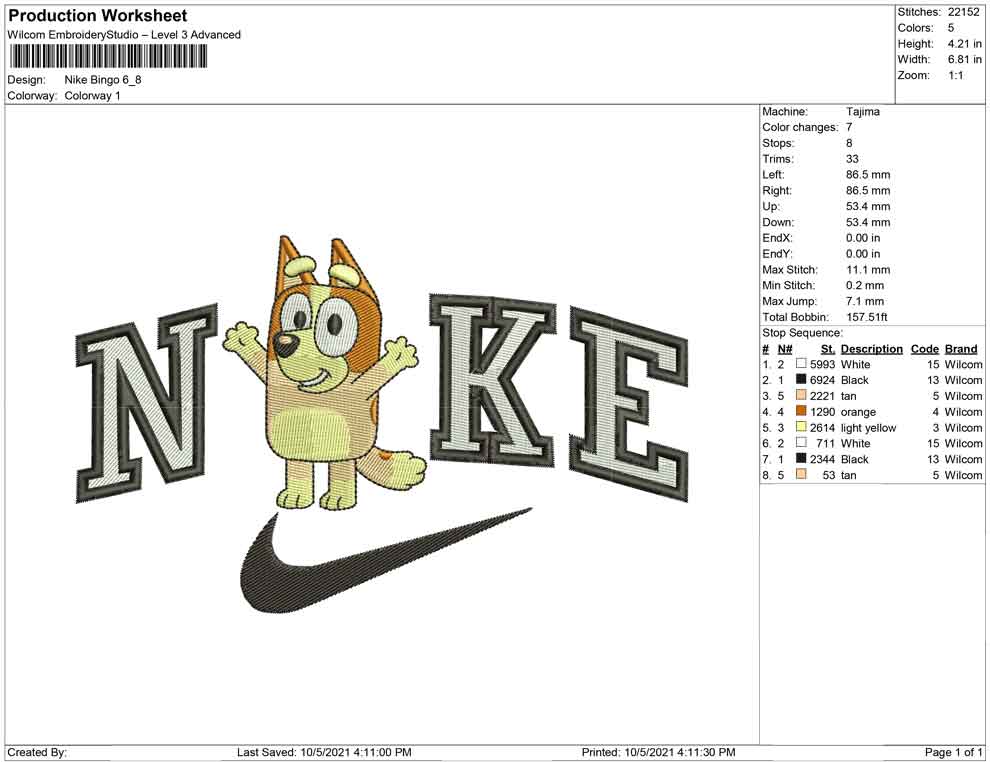Click the Colors value '5'

point(951,28)
